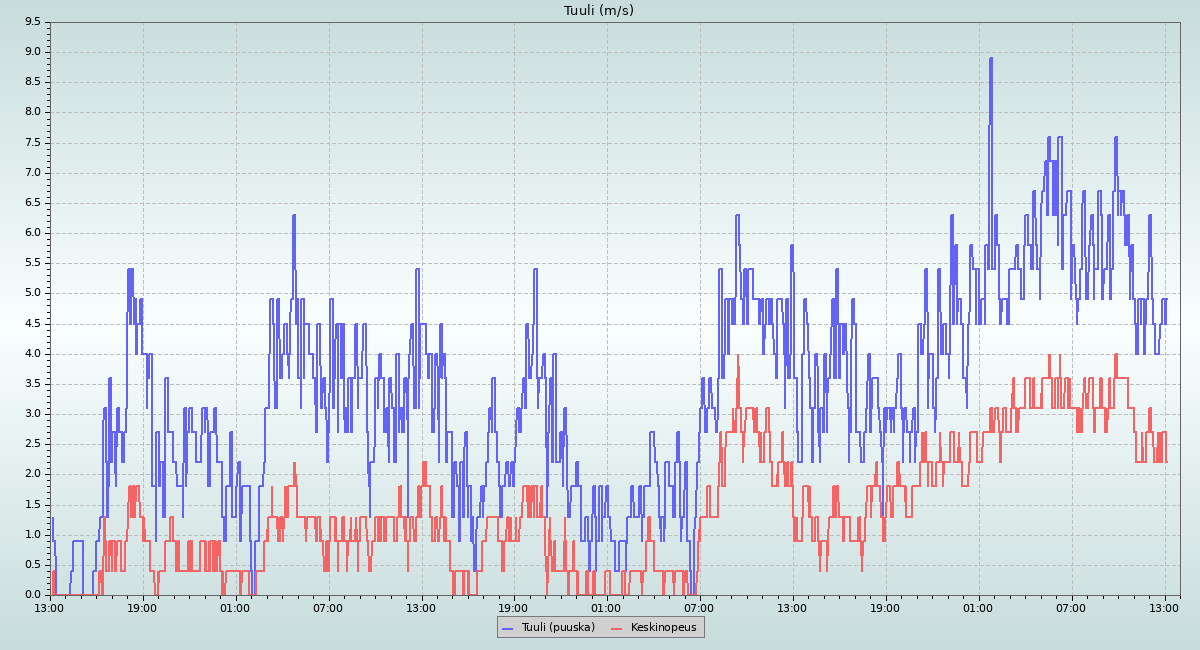Click the 4.0 y-axis label
The height and width of the screenshot is (650, 1200).
click(x=32, y=353)
